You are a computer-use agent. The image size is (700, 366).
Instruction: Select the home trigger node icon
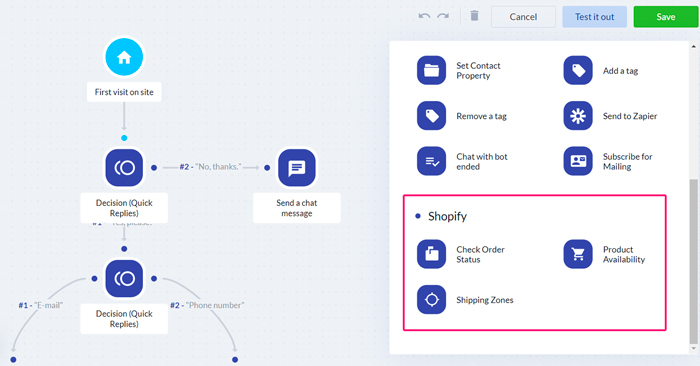click(x=124, y=57)
